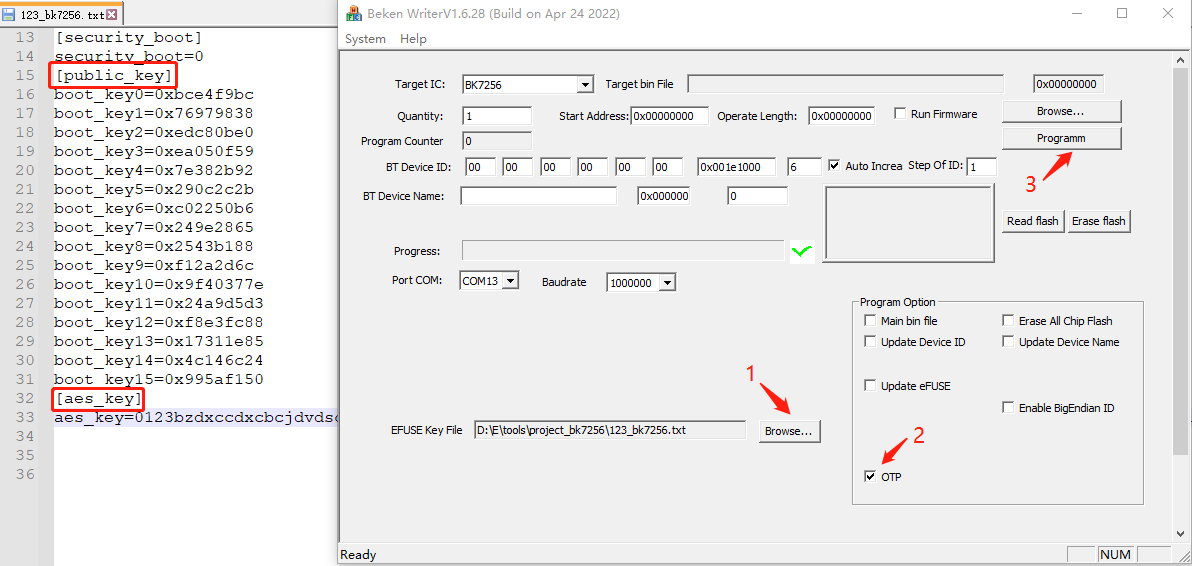The width and height of the screenshot is (1192, 566).
Task: Enable Erase All Chip Flash checkbox
Action: pos(1008,321)
